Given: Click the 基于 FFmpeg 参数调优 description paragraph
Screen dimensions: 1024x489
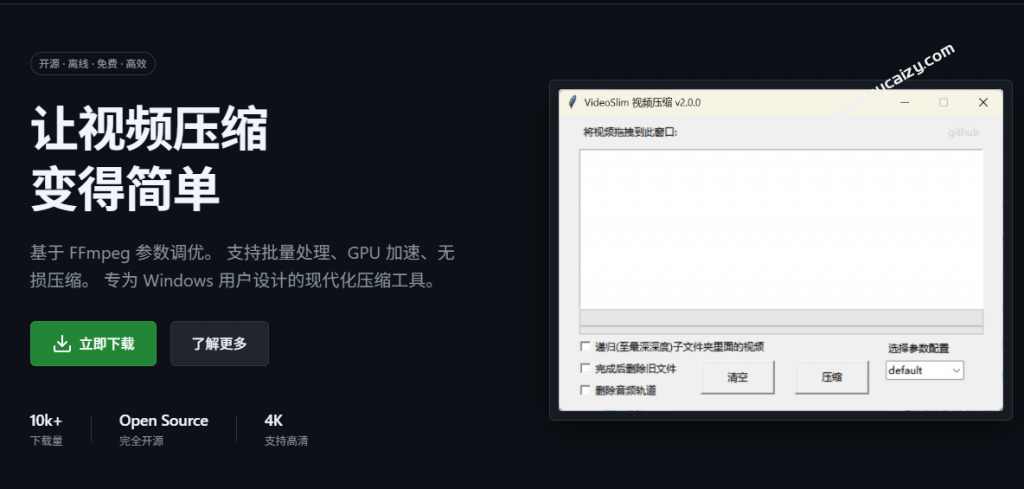Looking at the screenshot, I should (242, 266).
